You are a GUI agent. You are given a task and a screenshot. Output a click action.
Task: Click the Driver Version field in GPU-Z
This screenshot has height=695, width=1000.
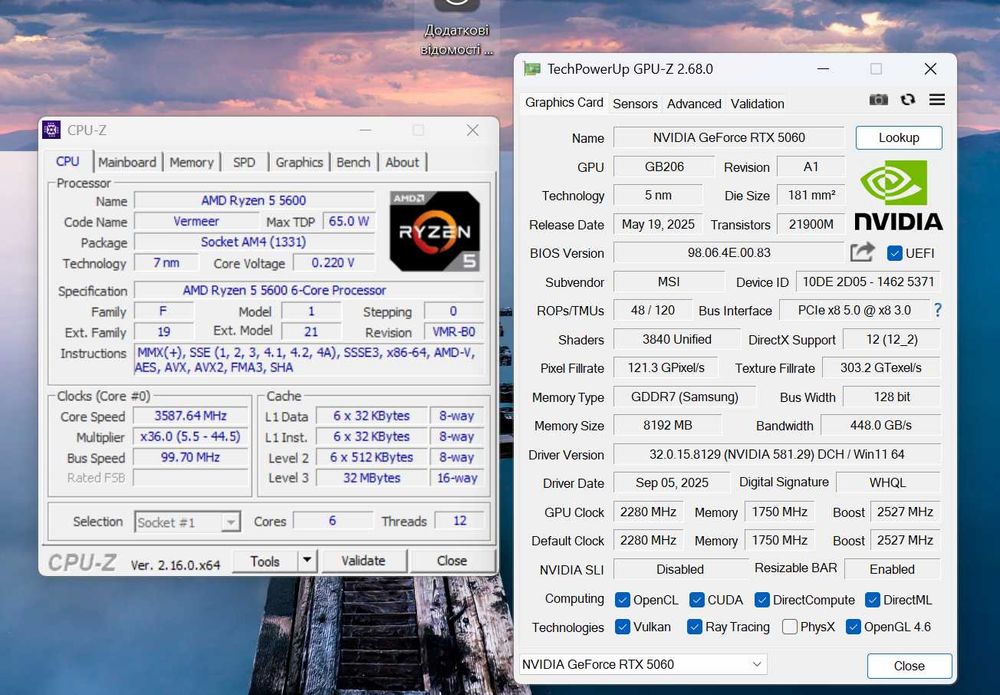776,455
